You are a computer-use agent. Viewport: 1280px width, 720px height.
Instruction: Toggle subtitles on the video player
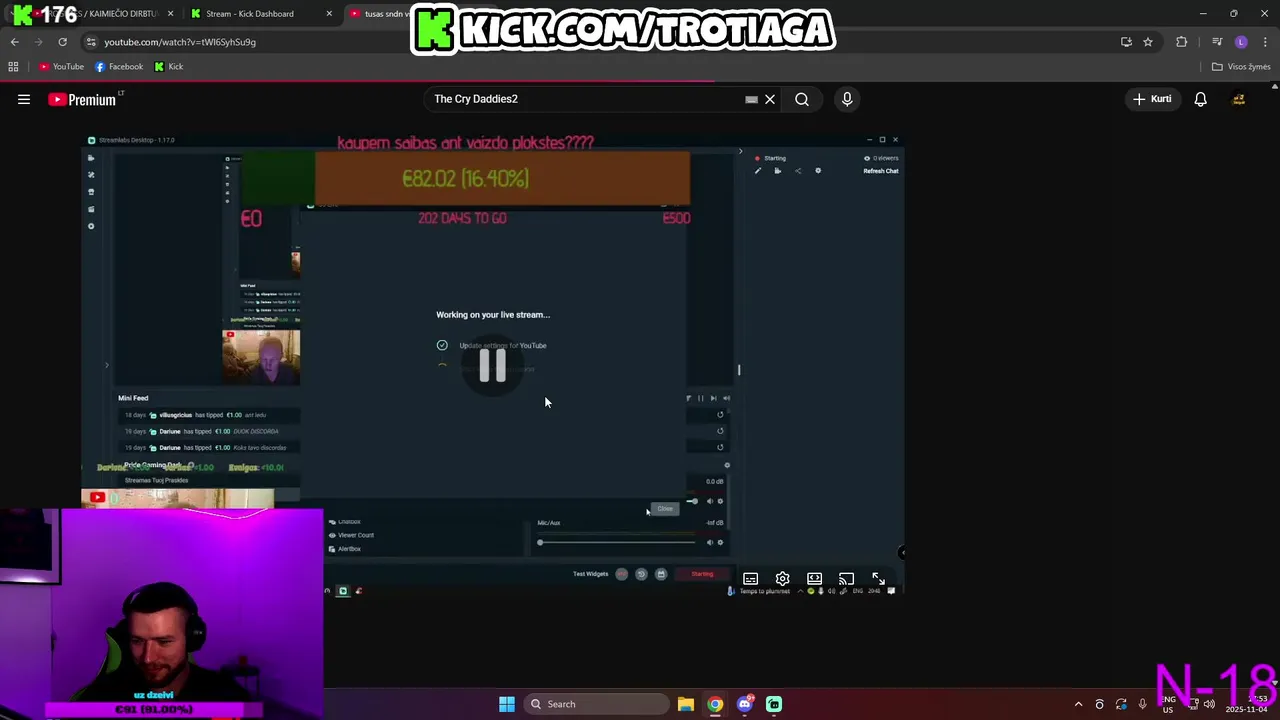(751, 579)
